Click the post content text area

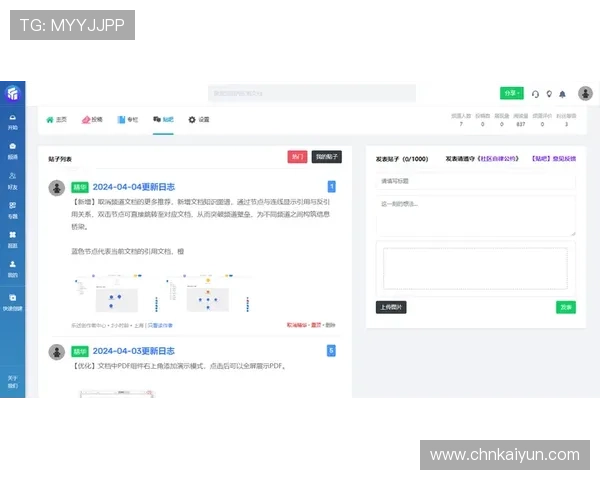pyautogui.click(x=476, y=216)
